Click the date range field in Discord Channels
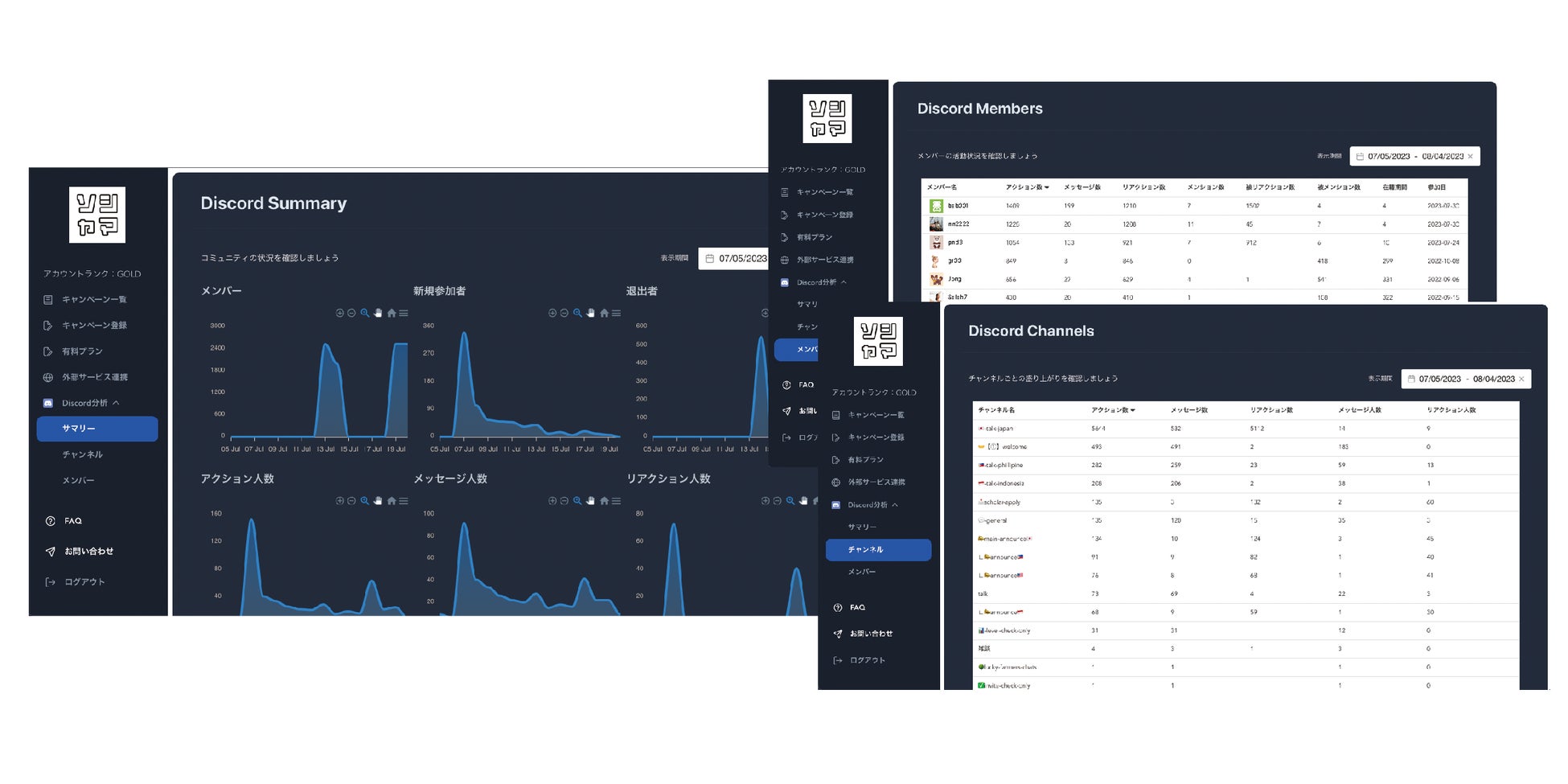This screenshot has height=784, width=1568. pyautogui.click(x=1466, y=380)
